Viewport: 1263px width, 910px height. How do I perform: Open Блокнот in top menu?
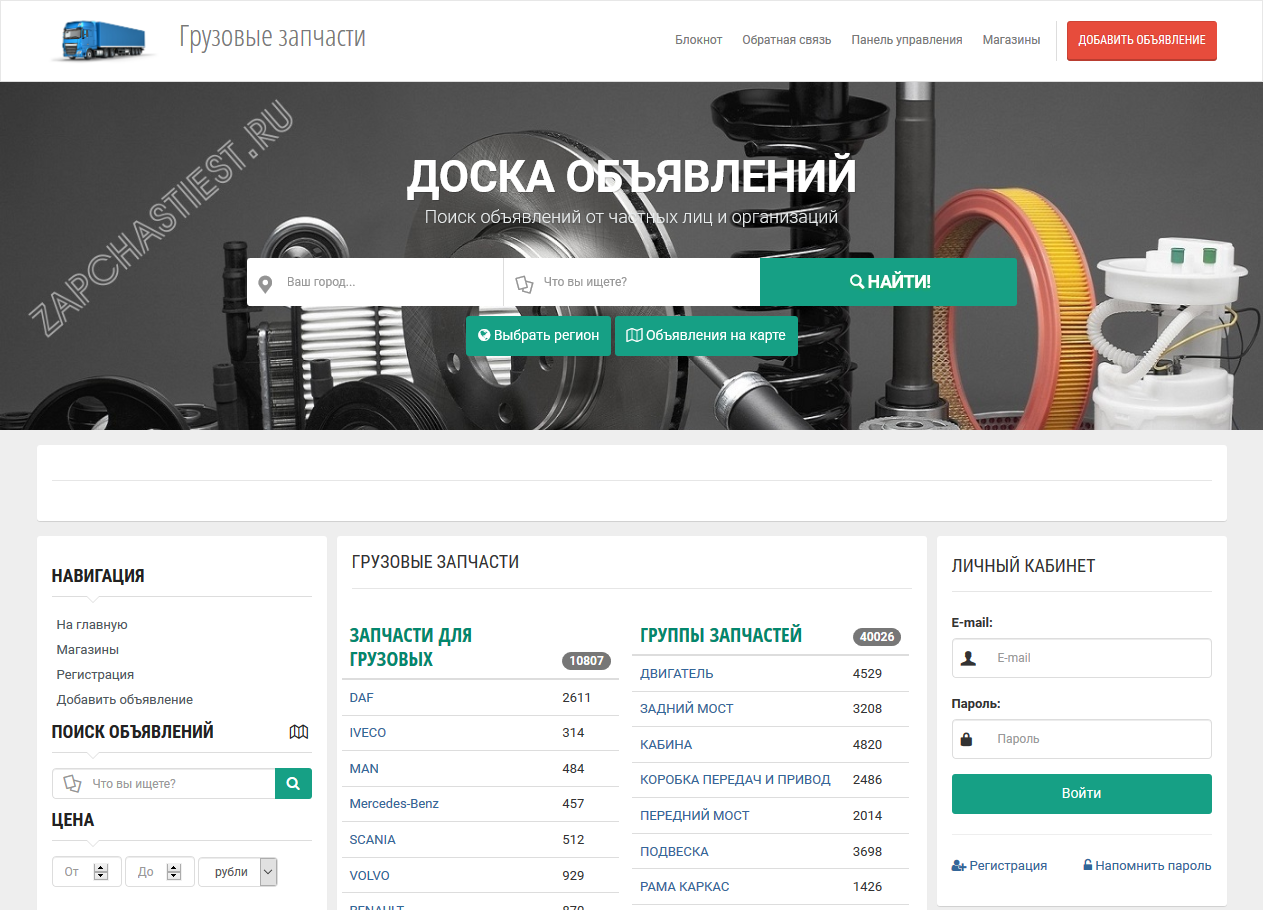pyautogui.click(x=698, y=40)
